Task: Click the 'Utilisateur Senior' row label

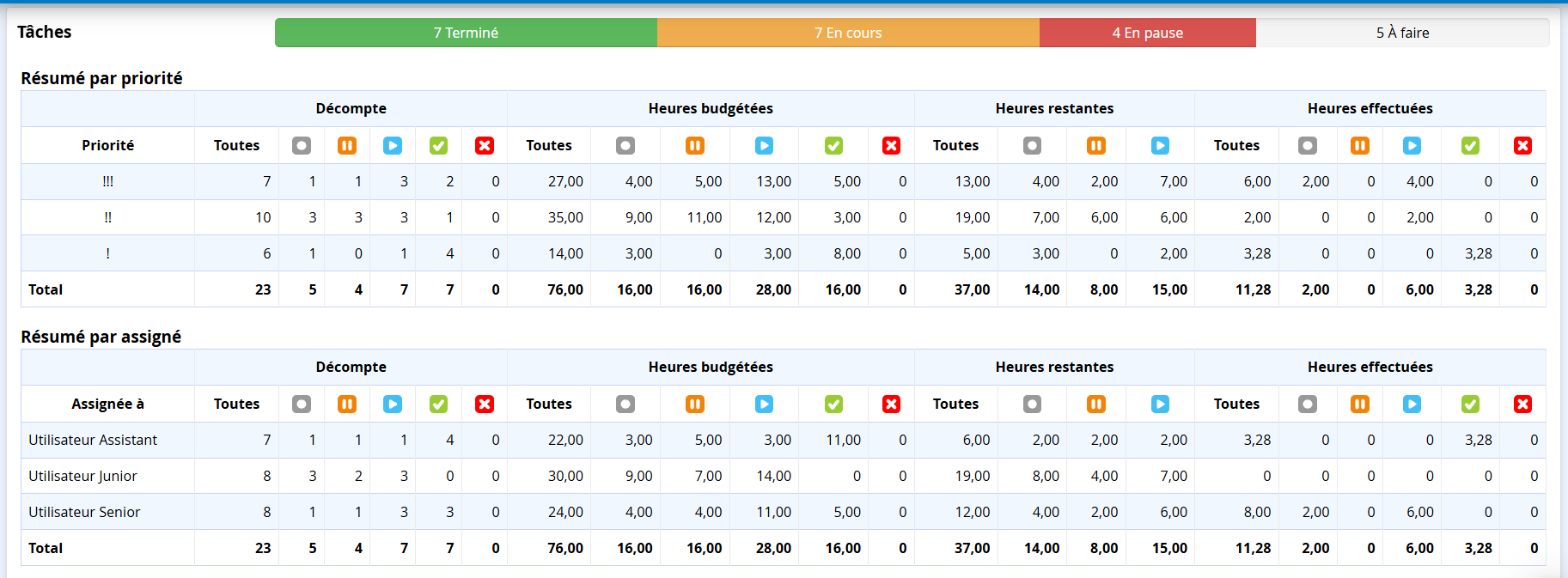Action: pos(84,512)
